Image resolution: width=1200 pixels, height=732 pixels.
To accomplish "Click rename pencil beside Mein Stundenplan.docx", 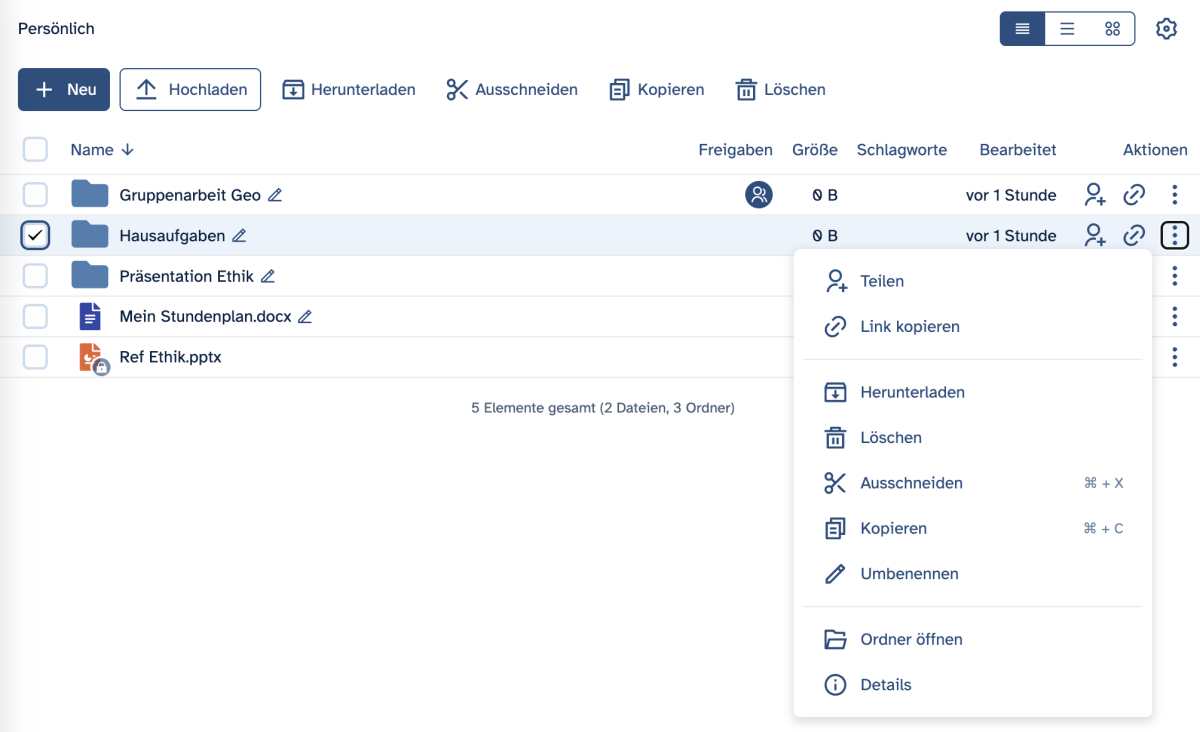I will point(305,317).
